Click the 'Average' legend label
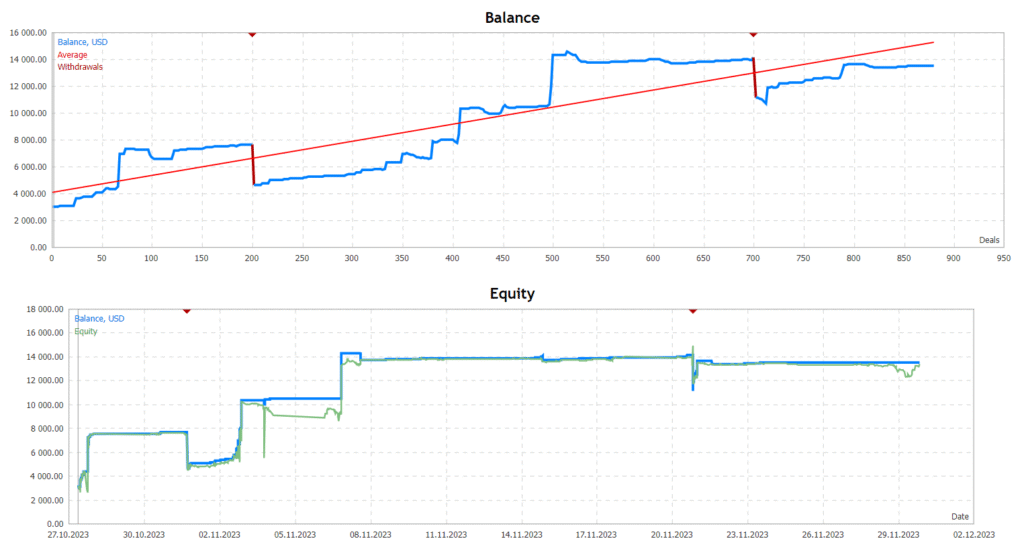 [x=73, y=55]
